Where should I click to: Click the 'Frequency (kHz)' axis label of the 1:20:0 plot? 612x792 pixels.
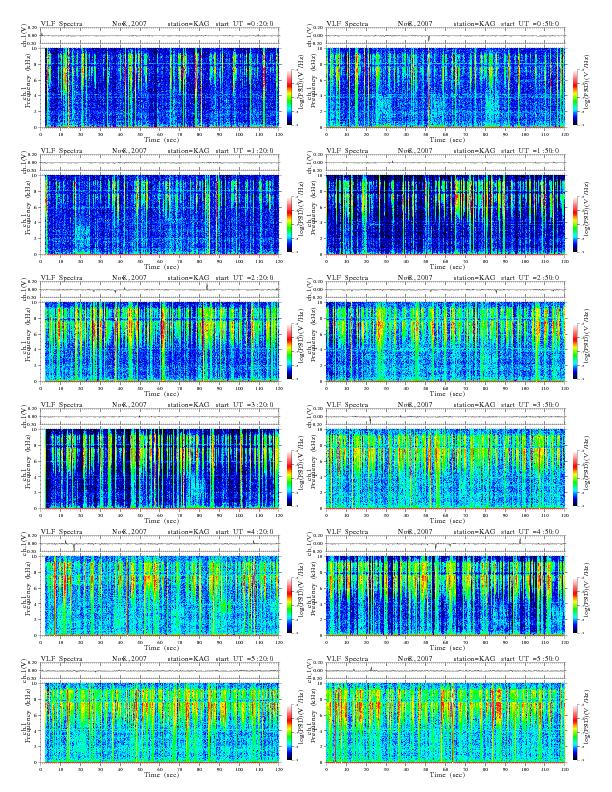pyautogui.click(x=29, y=214)
